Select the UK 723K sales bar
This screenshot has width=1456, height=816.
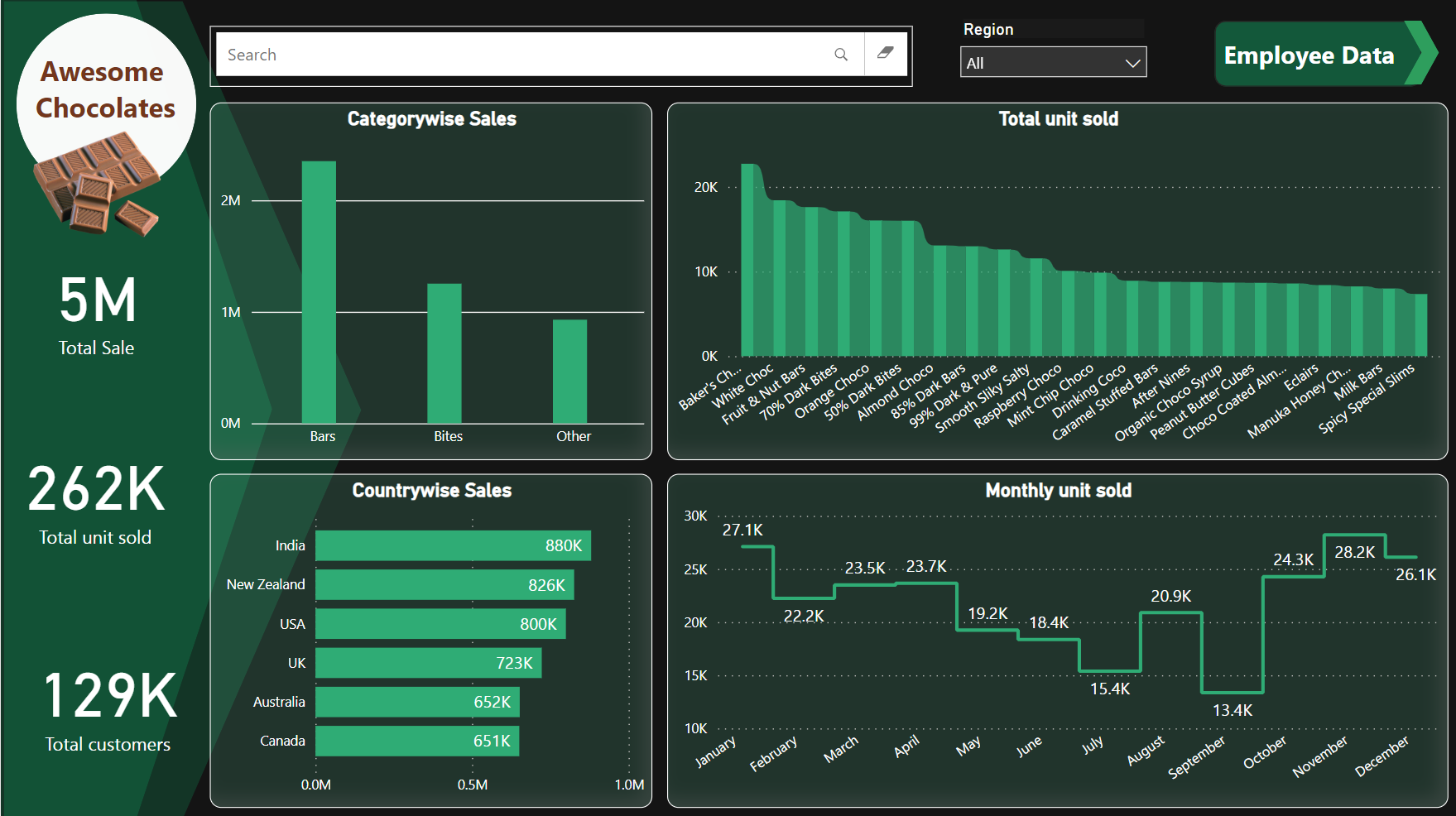tap(428, 663)
